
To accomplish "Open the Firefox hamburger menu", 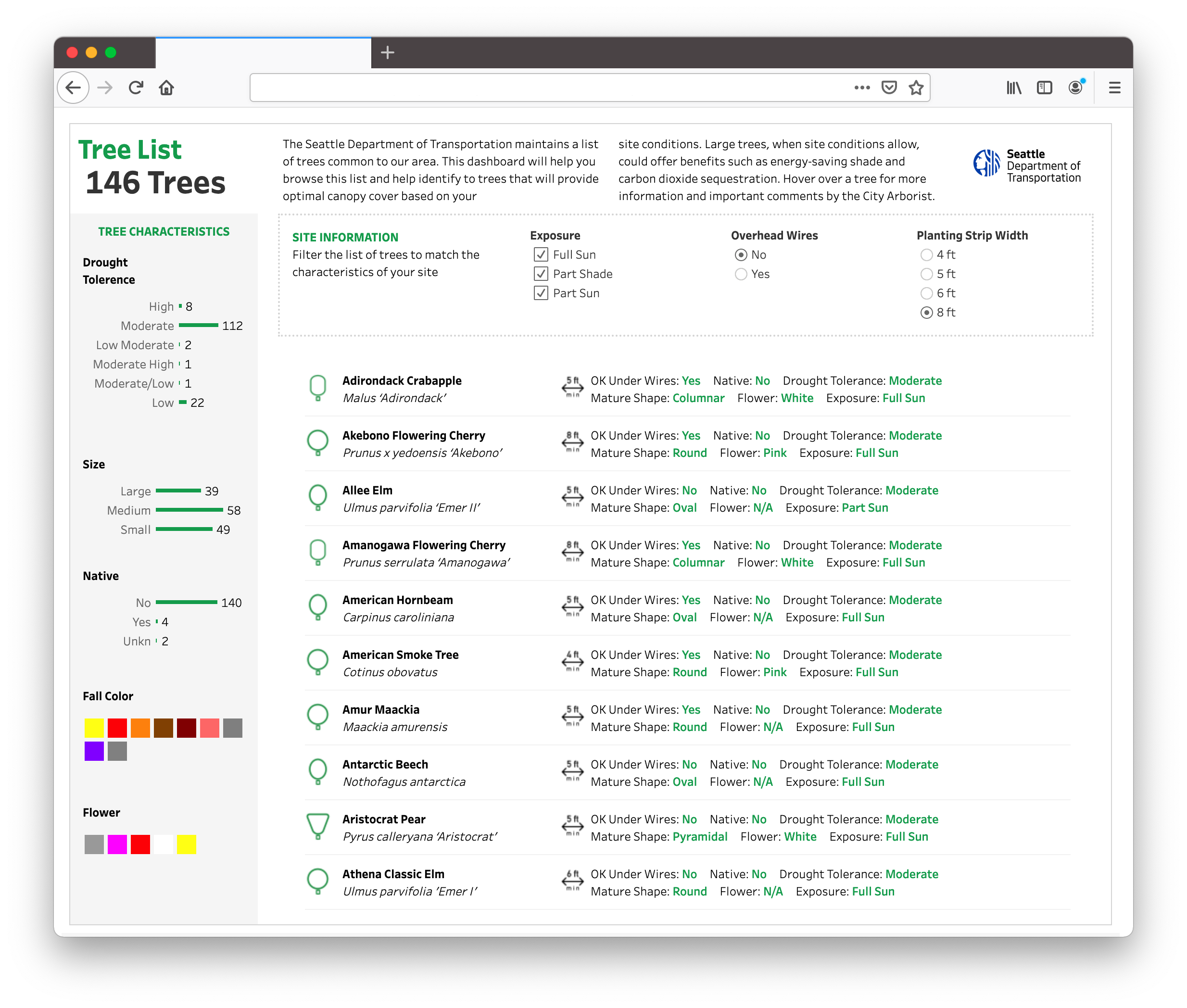I will click(1114, 88).
